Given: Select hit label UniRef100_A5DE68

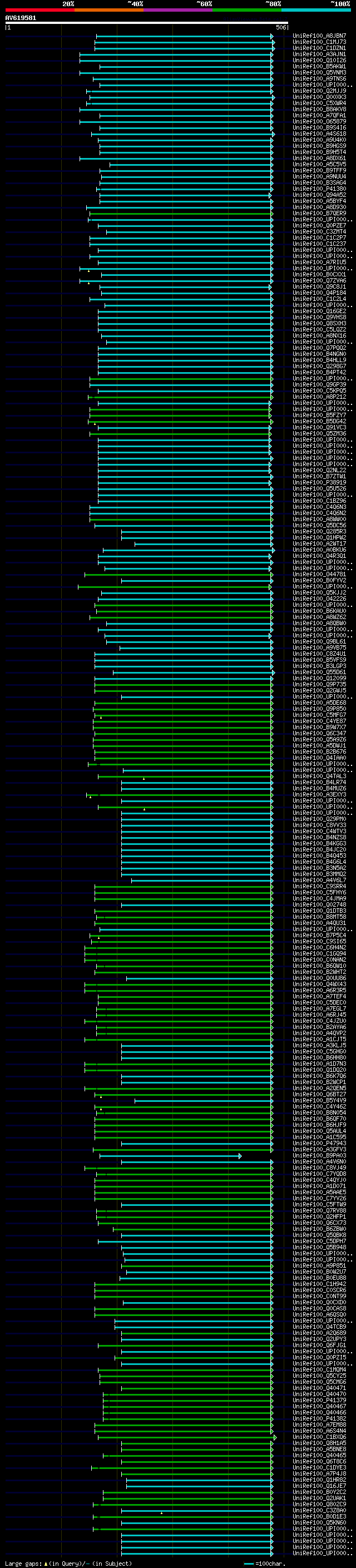Looking at the screenshot, I should tap(319, 703).
